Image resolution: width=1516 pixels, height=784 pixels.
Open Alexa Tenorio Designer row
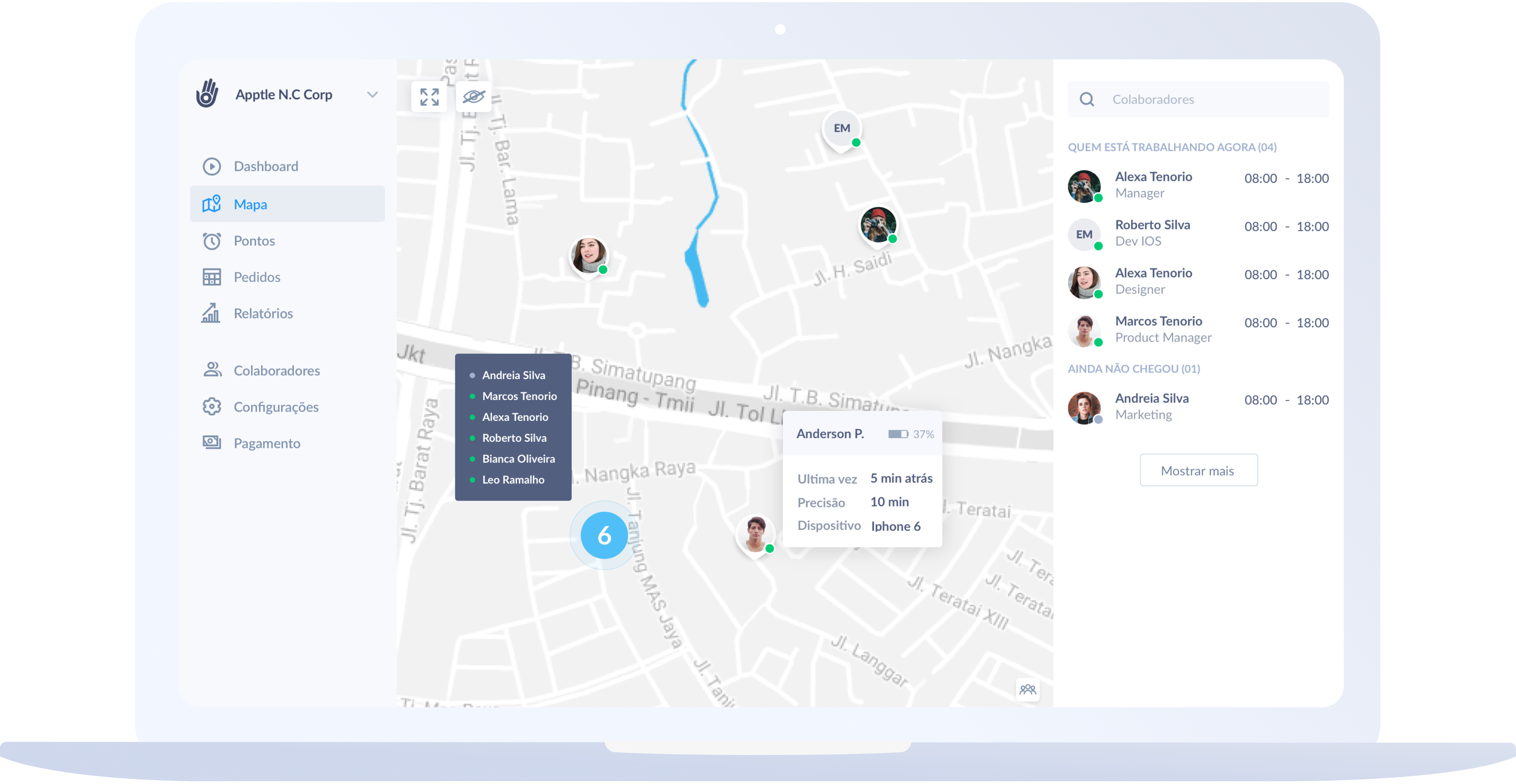click(x=1198, y=282)
